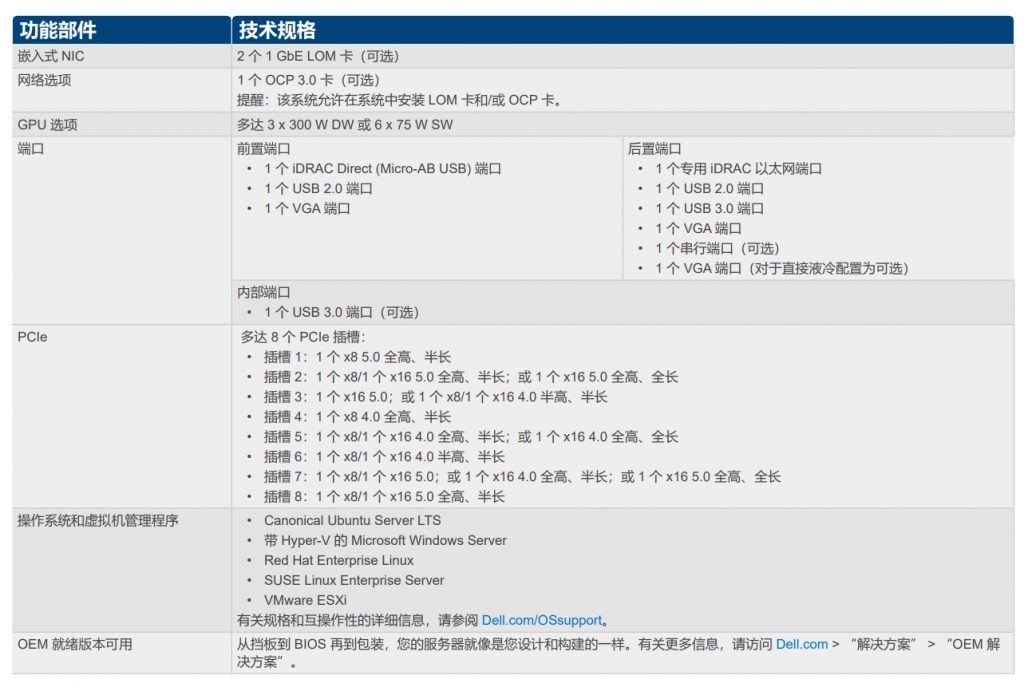The width and height of the screenshot is (1024, 687).
Task: Click the PCIe row label
Action: (32, 337)
